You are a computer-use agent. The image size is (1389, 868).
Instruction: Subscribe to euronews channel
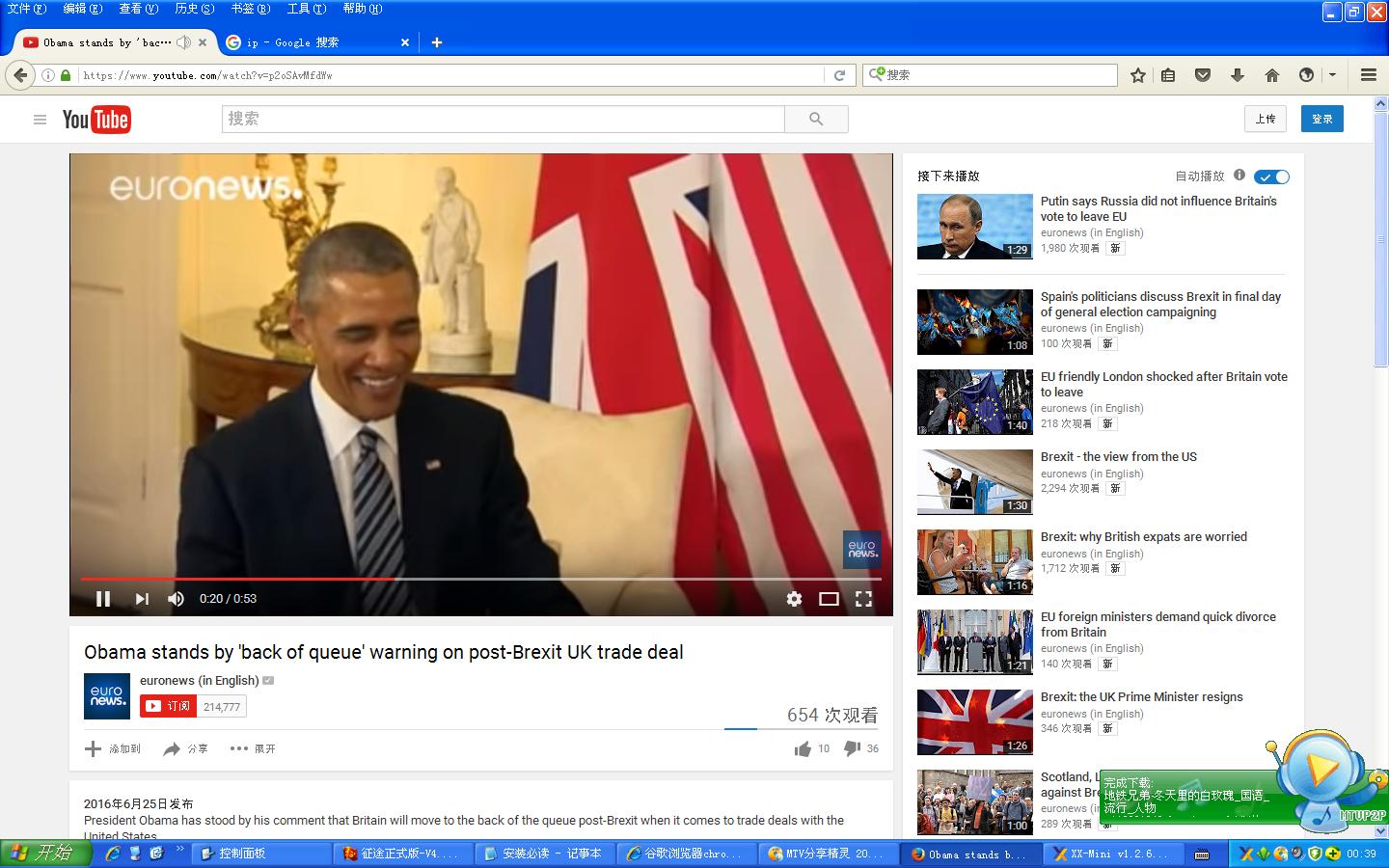169,707
